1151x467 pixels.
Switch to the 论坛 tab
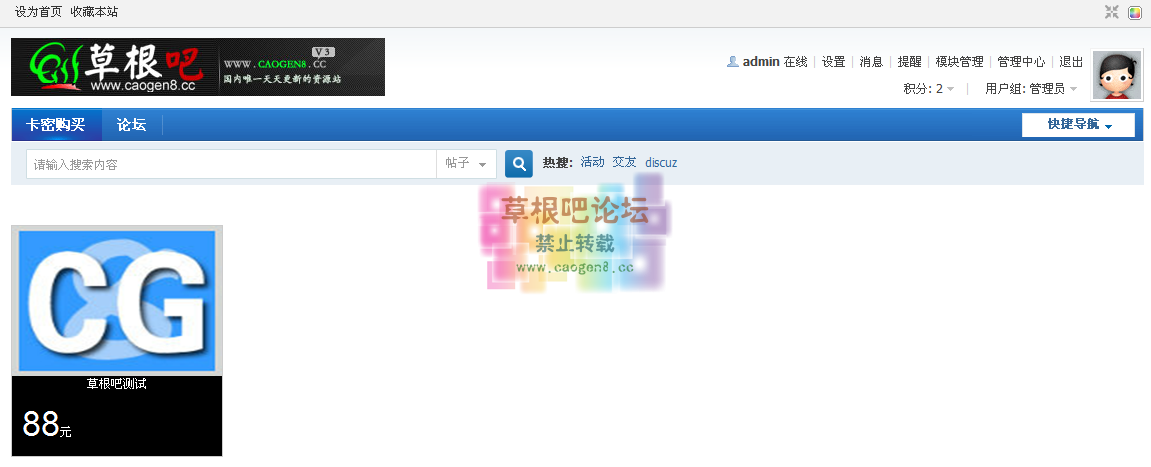tap(131, 125)
